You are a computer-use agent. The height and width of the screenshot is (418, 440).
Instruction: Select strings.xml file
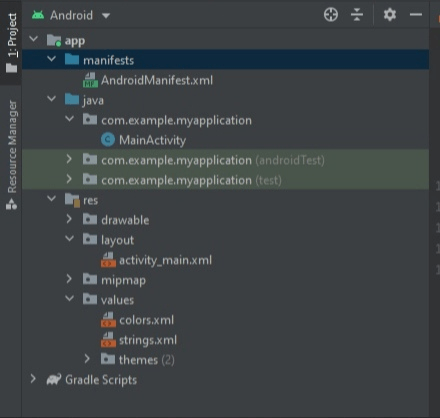tap(148, 340)
